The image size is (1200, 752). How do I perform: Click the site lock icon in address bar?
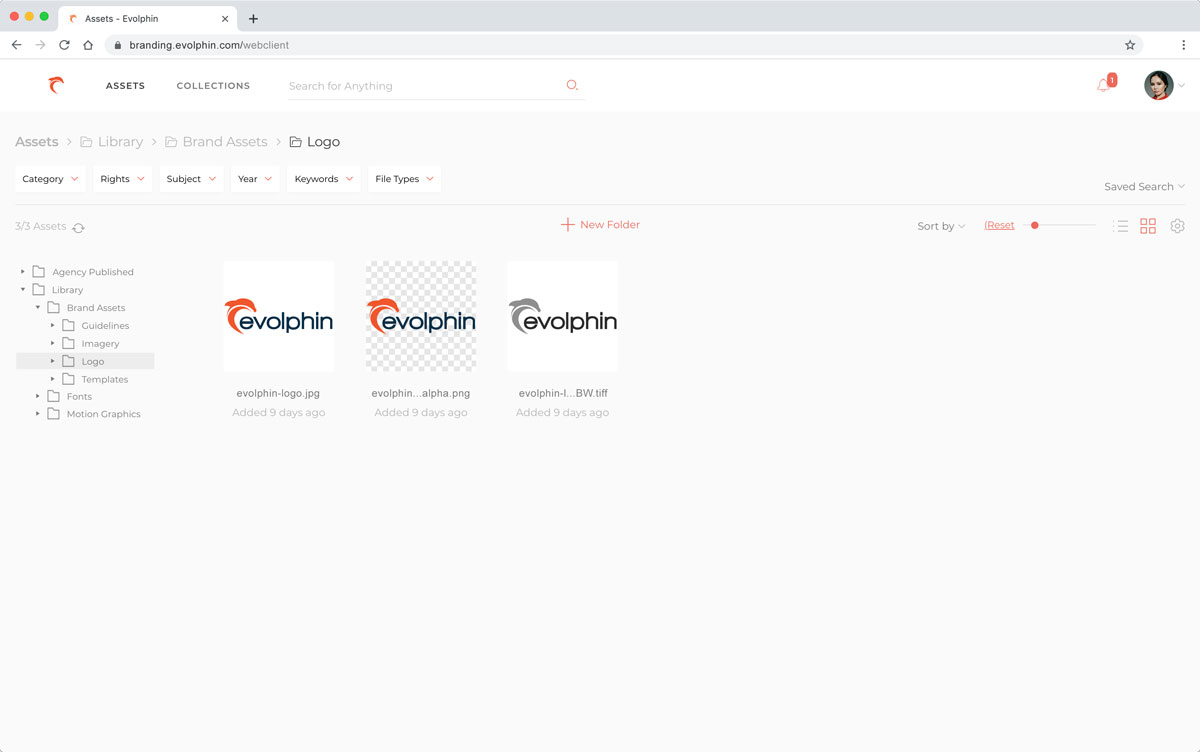pos(118,45)
